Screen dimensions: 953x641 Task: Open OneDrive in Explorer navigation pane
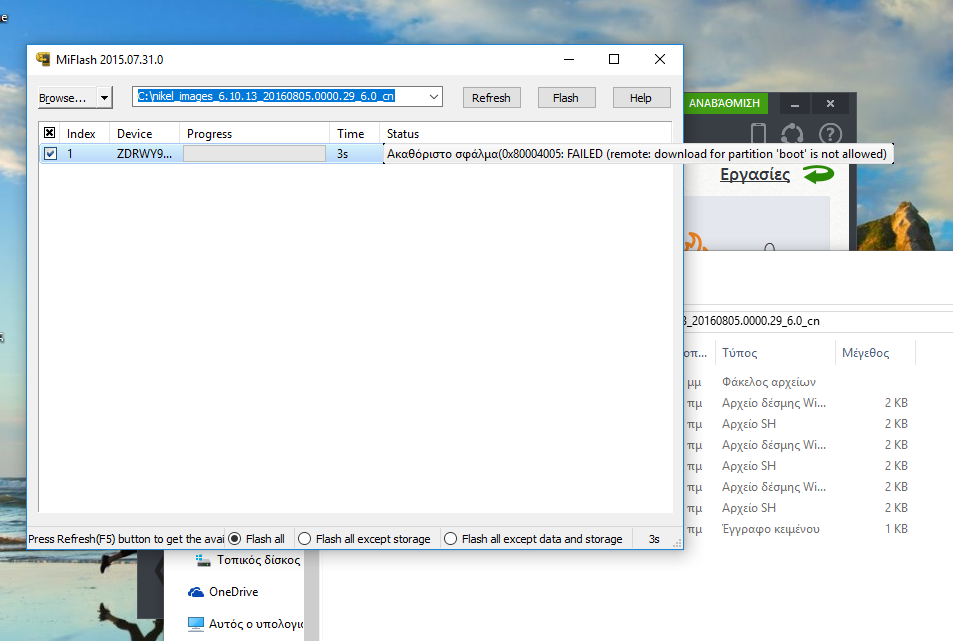click(233, 592)
